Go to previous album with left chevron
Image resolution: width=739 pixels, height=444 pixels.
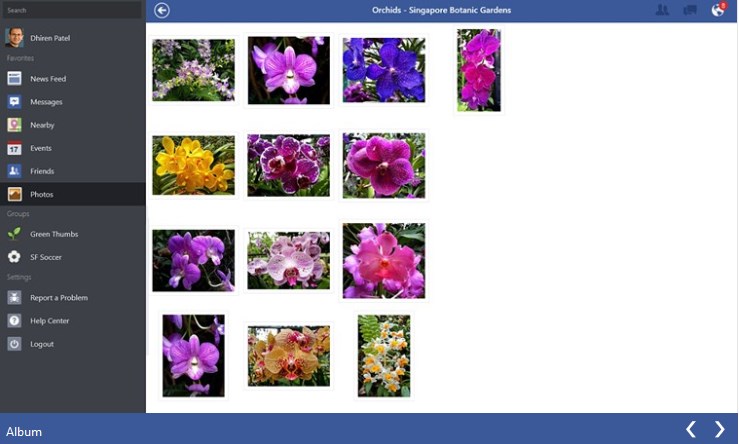click(691, 429)
